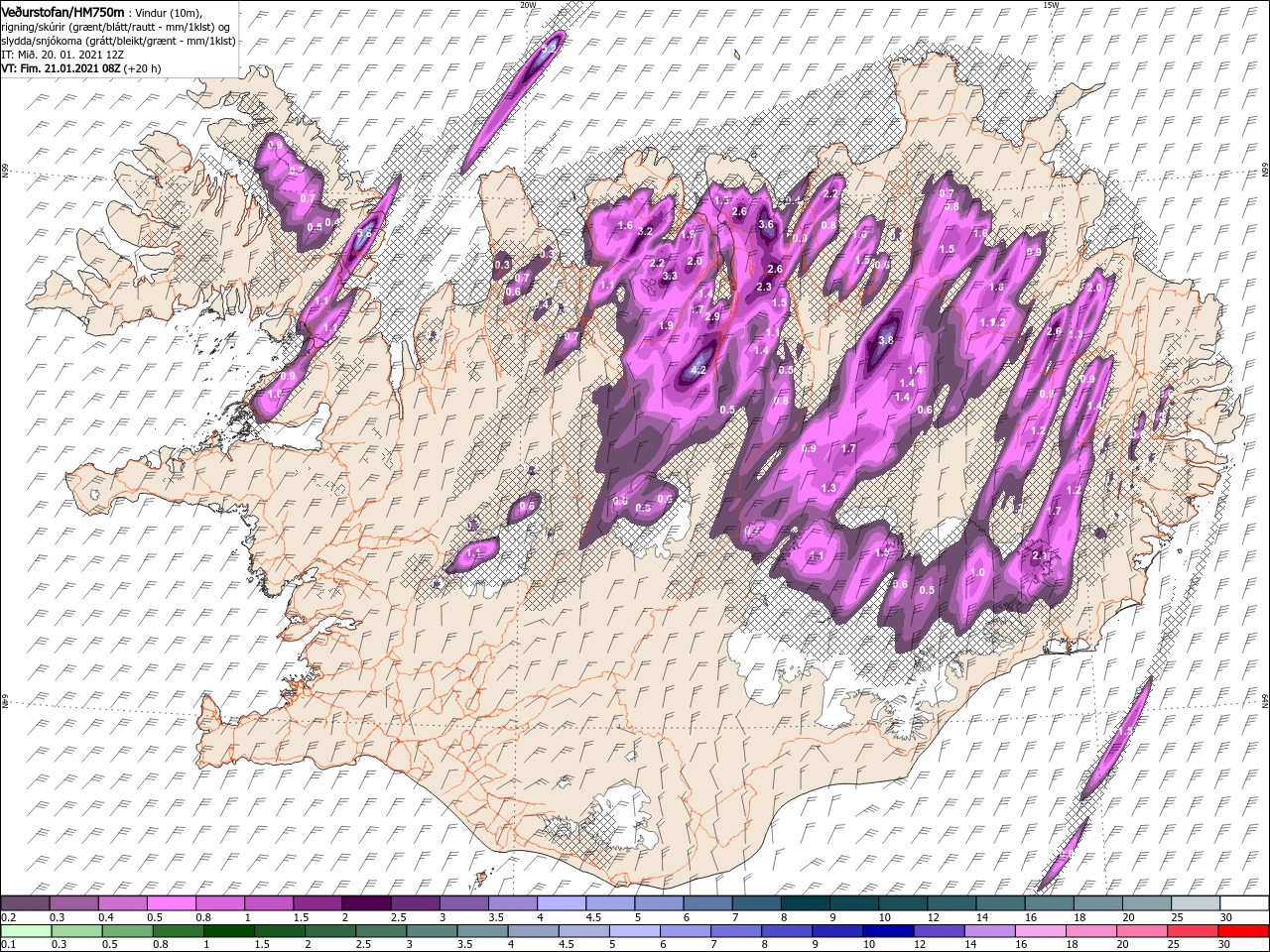
Task: Click the 15W longitude label
Action: pyautogui.click(x=1050, y=5)
